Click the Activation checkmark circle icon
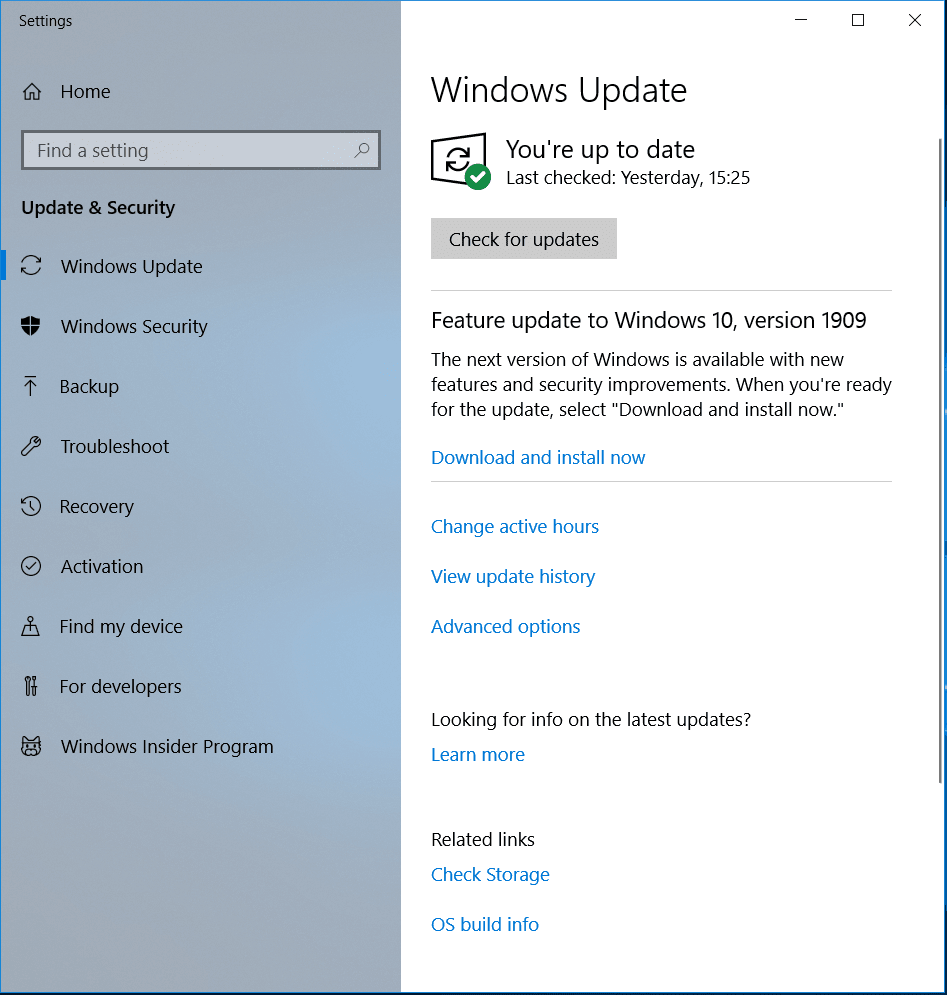This screenshot has width=947, height=995. 31,566
